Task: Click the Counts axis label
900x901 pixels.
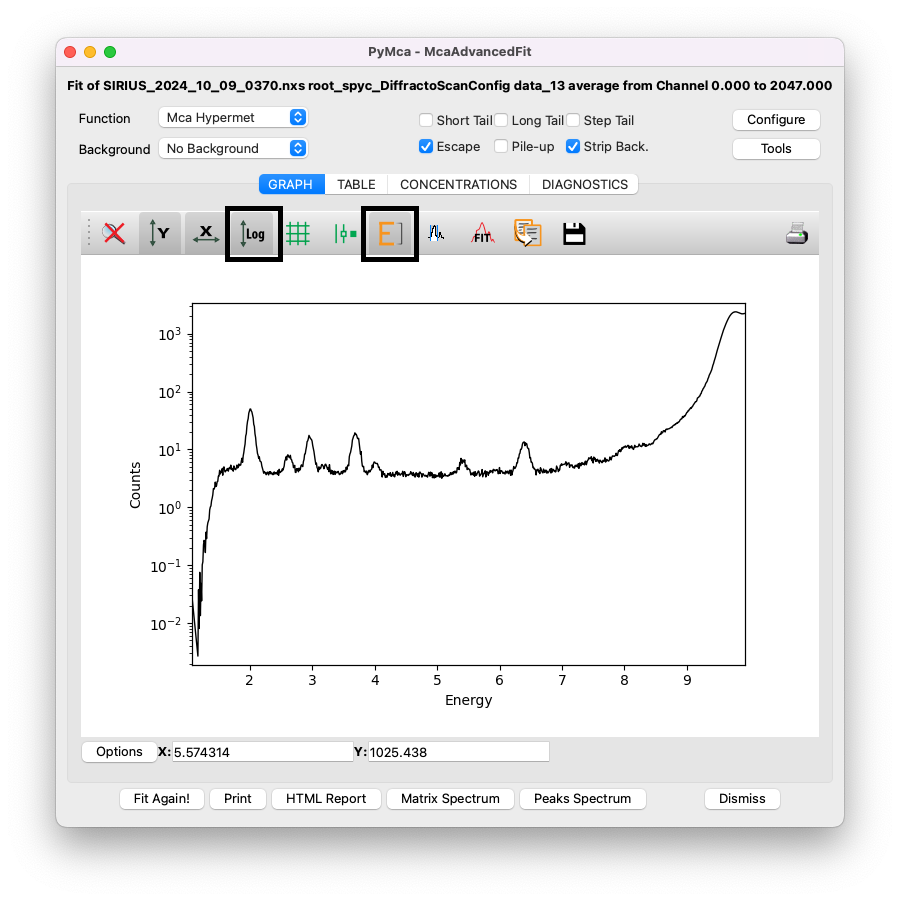Action: (x=135, y=485)
